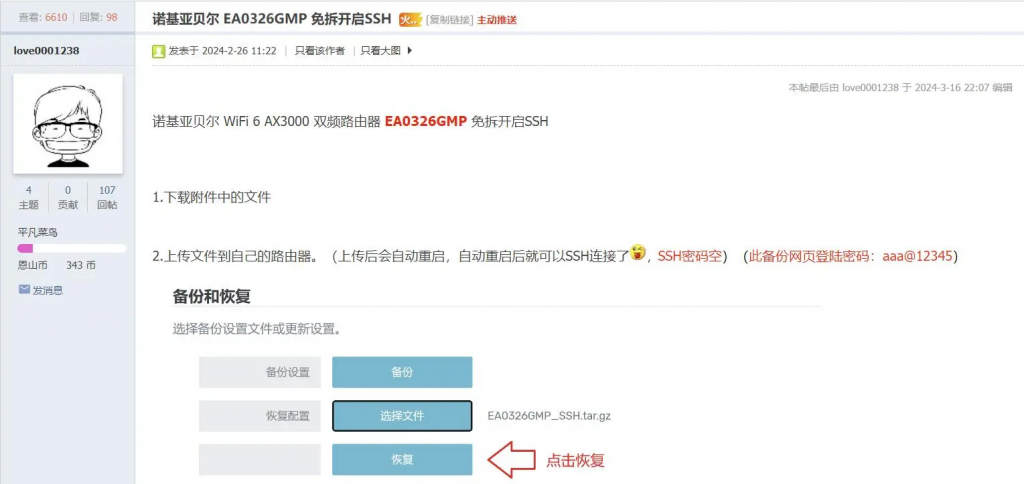Click the 主动推送 link
The image size is (1024, 484).
[x=496, y=20]
